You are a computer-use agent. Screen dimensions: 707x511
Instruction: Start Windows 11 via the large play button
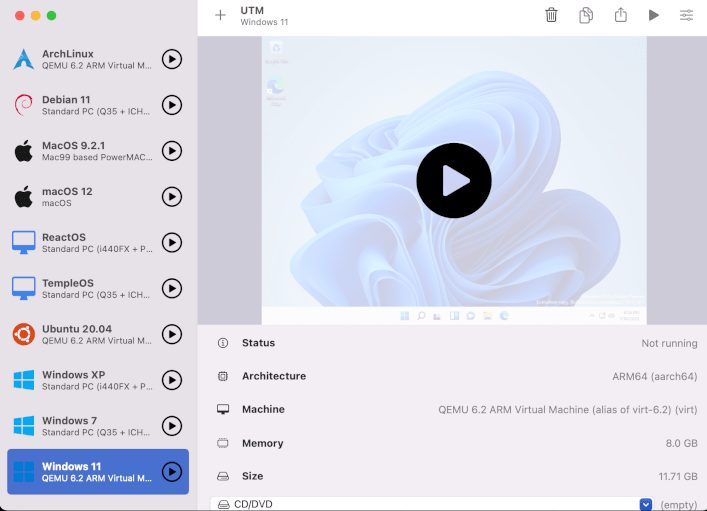click(x=454, y=180)
